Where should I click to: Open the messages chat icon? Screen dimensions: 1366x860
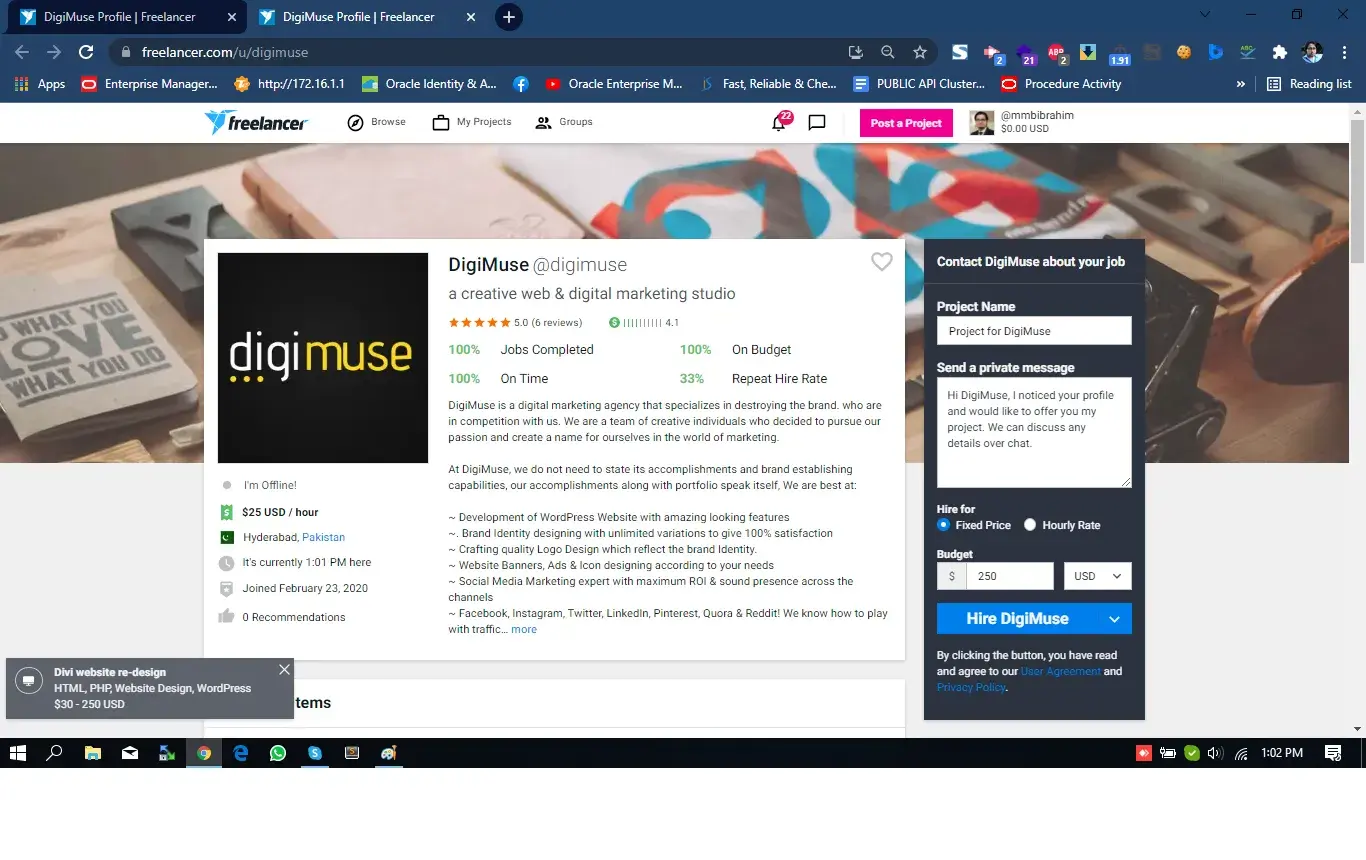pyautogui.click(x=817, y=123)
